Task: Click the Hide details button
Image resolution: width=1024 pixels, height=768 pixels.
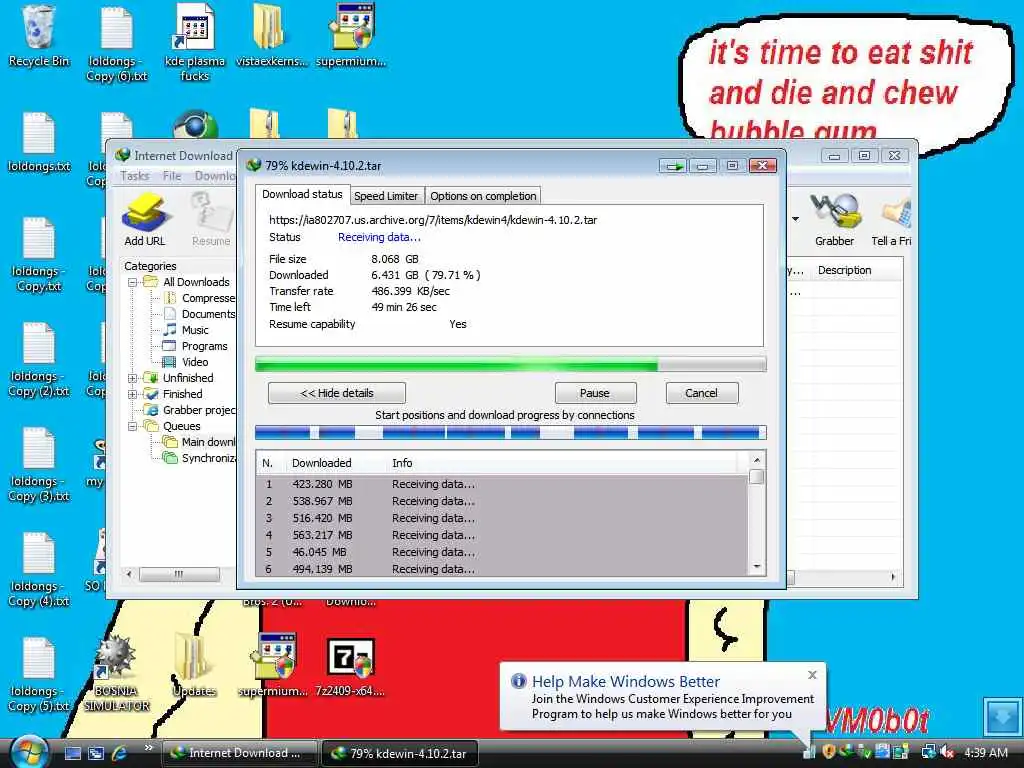Action: (337, 393)
